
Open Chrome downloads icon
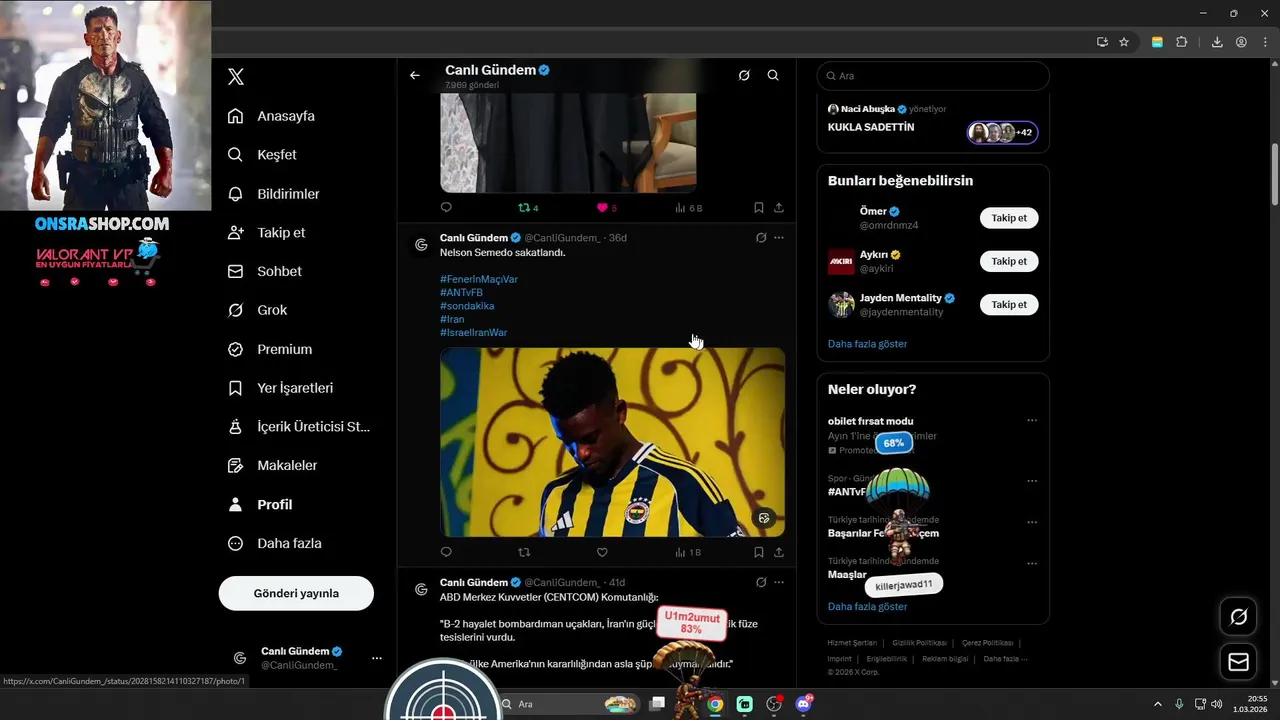pyautogui.click(x=1217, y=42)
